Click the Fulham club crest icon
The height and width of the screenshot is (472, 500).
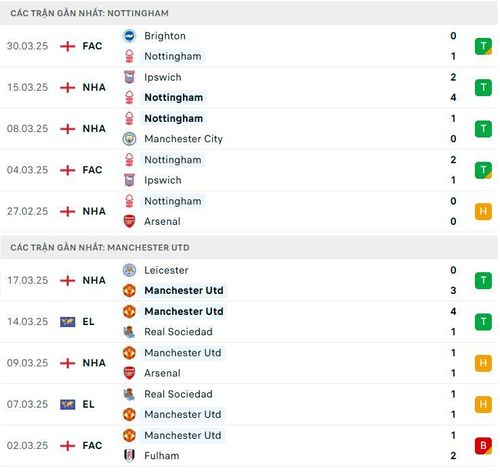point(129,455)
